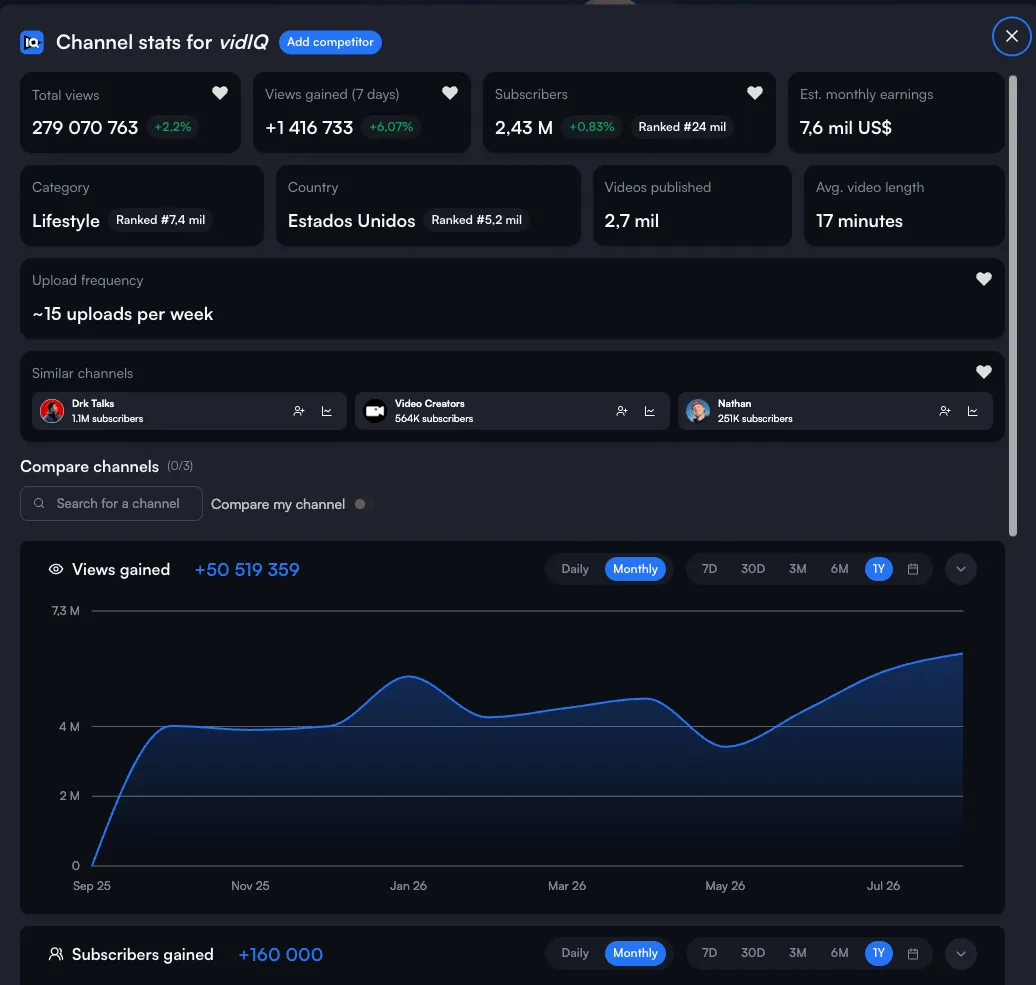Click the Jan 26 axis label

click(x=408, y=886)
